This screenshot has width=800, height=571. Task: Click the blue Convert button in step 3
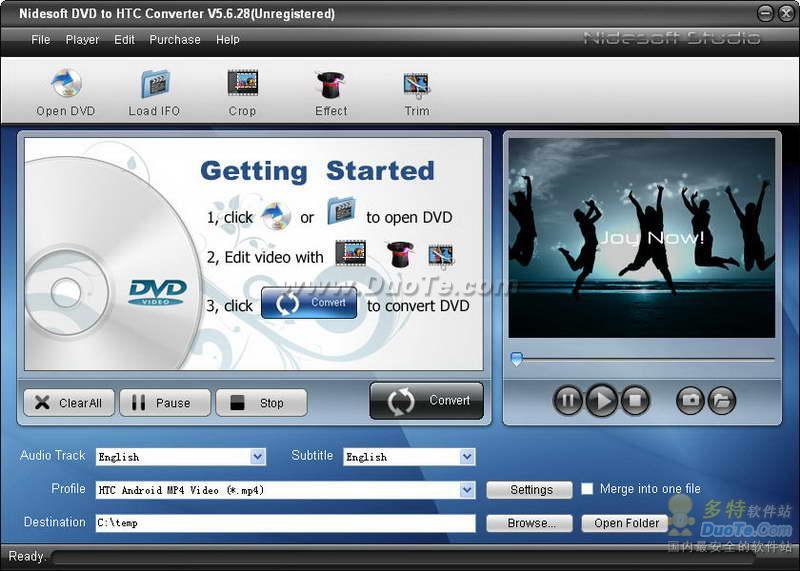[309, 303]
